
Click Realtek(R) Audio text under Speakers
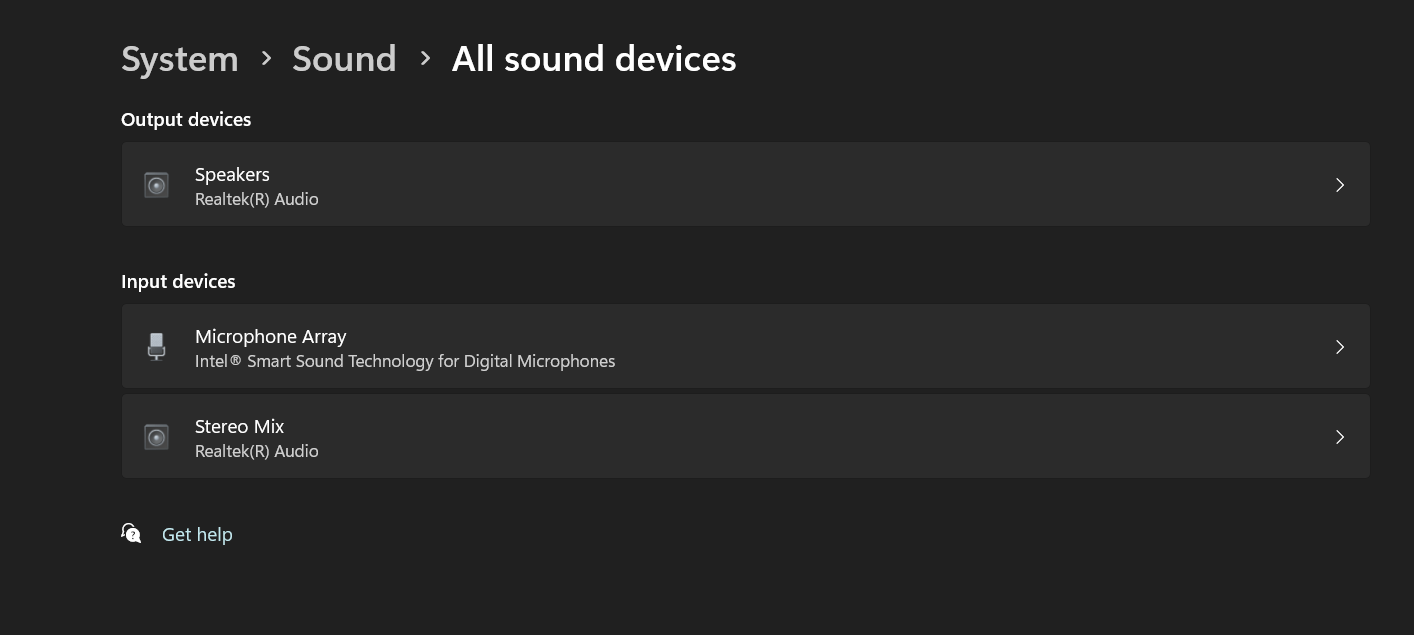coord(257,199)
